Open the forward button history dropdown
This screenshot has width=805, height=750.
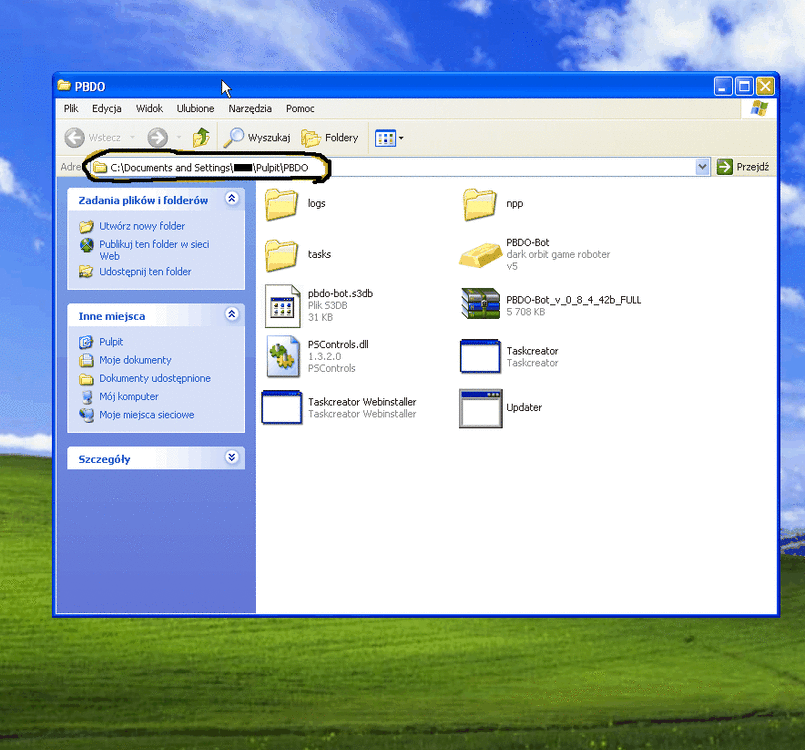coord(179,138)
